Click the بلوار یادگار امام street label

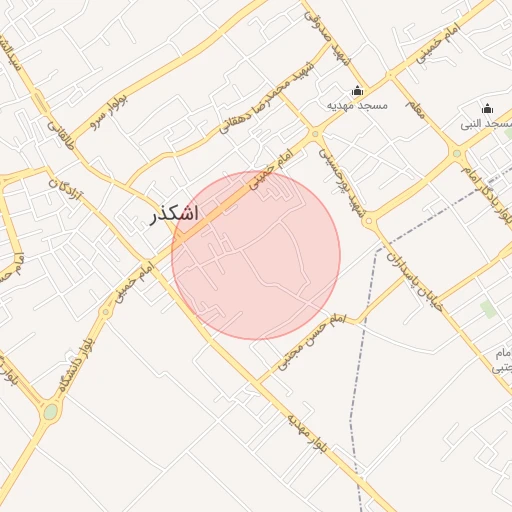486,196
